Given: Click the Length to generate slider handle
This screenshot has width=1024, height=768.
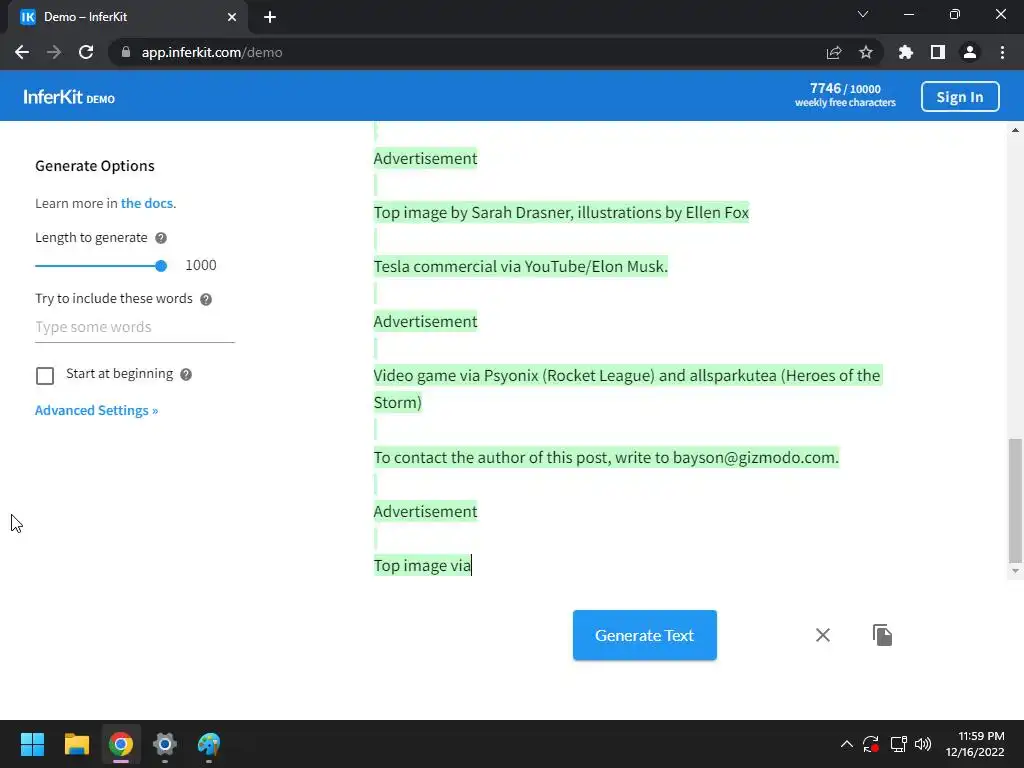Looking at the screenshot, I should (161, 266).
